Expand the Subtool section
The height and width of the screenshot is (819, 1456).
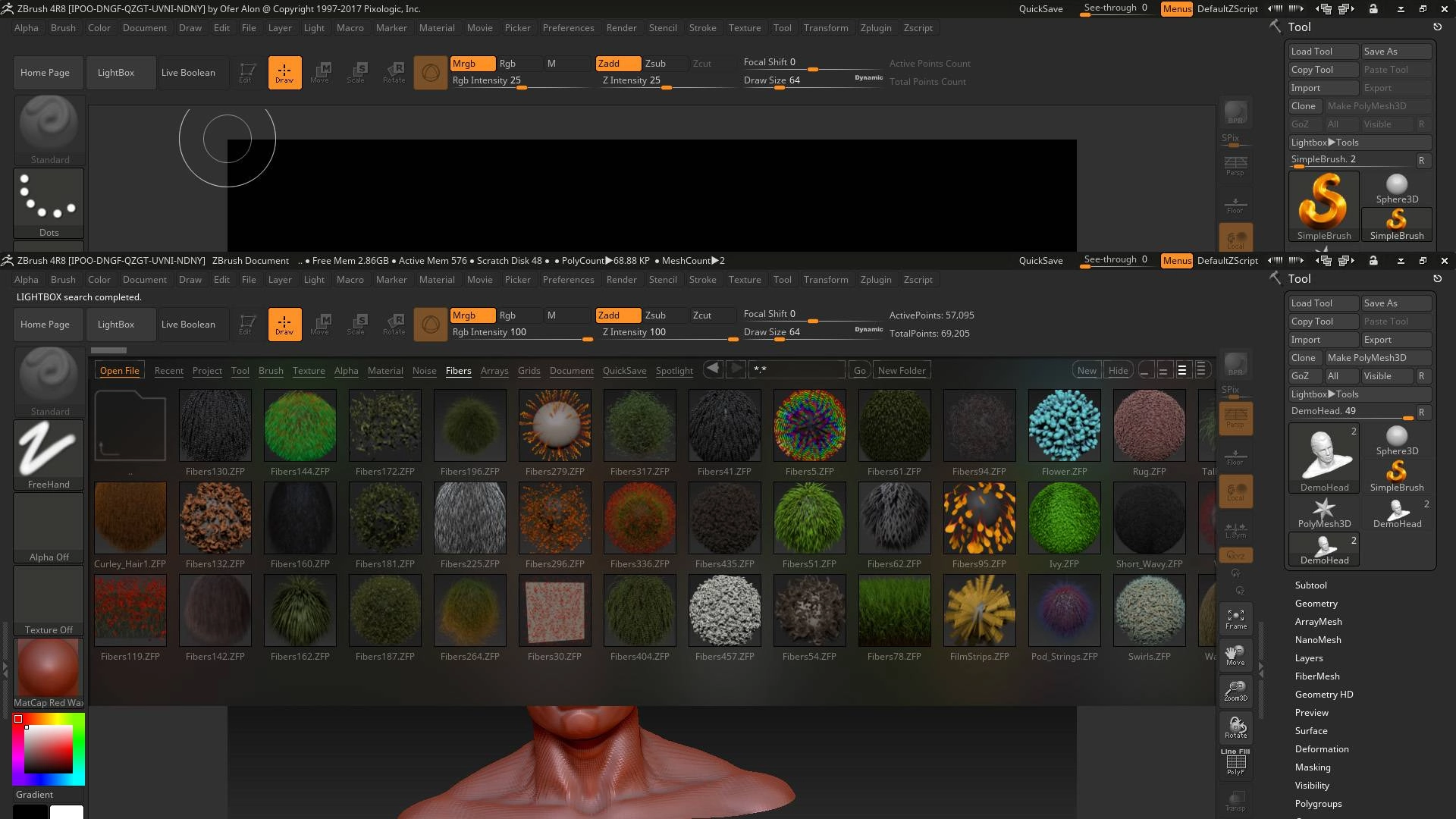pos(1311,585)
